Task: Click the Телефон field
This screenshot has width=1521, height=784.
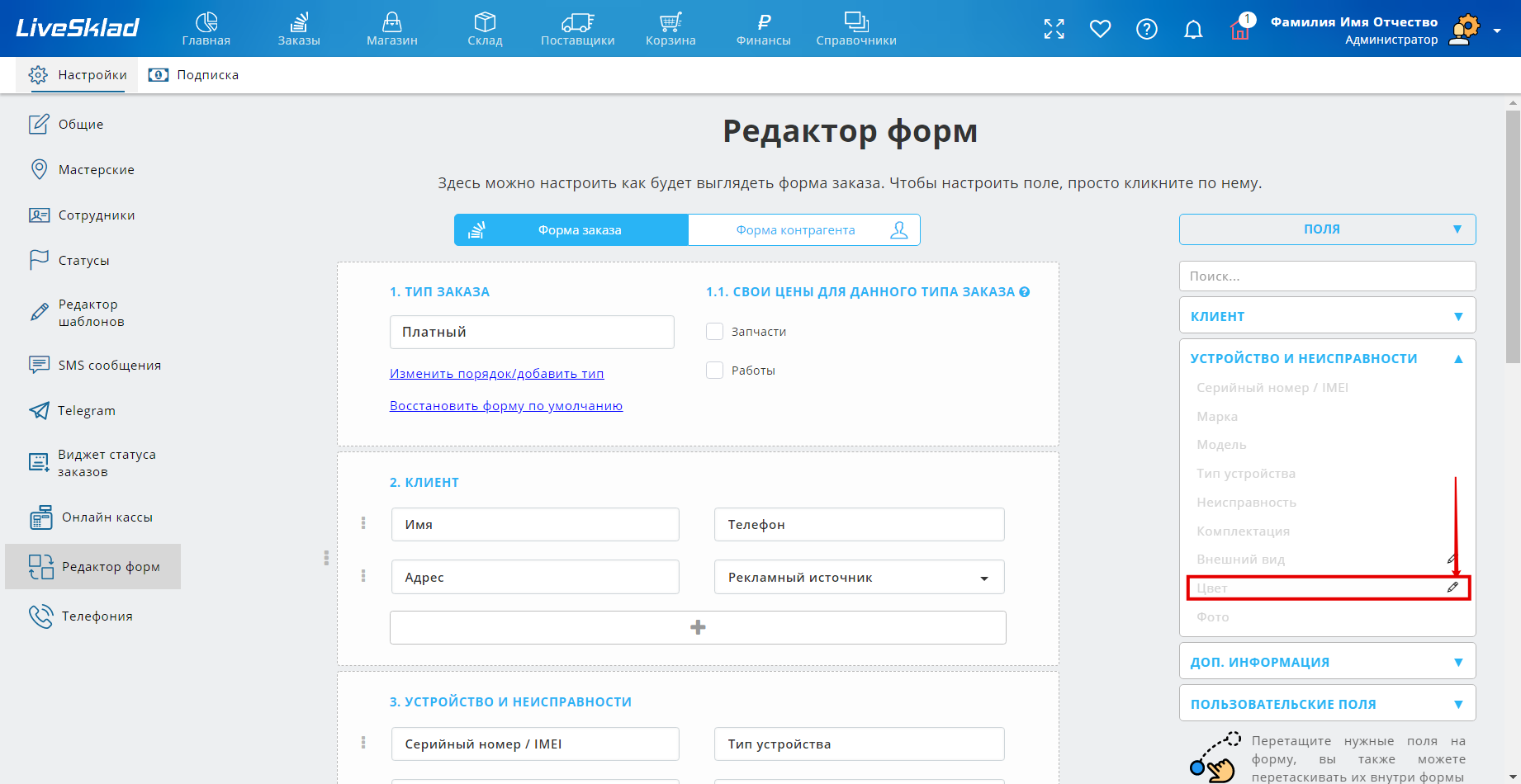Action: [859, 524]
